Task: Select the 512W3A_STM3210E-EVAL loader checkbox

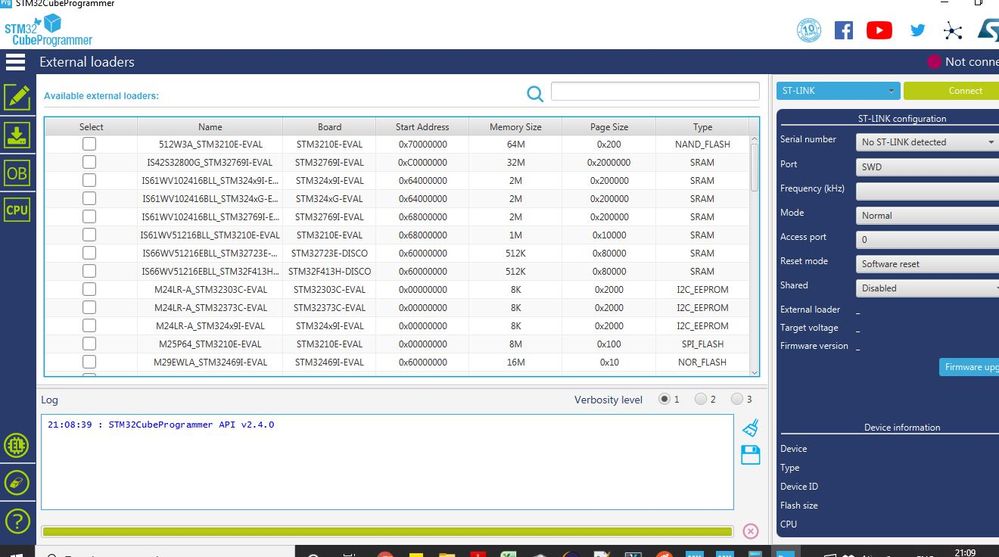Action: click(x=89, y=144)
